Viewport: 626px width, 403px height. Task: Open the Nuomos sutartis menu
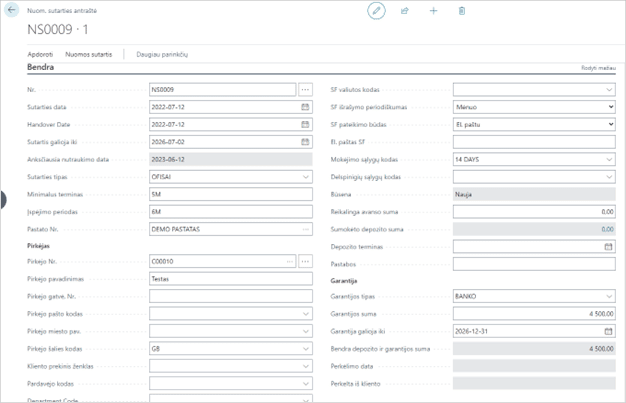point(88,53)
